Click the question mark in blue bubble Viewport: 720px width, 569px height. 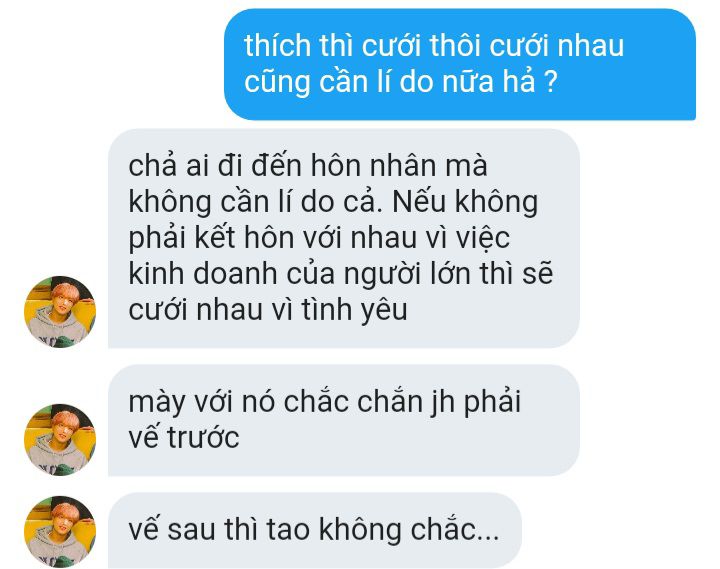pos(551,82)
